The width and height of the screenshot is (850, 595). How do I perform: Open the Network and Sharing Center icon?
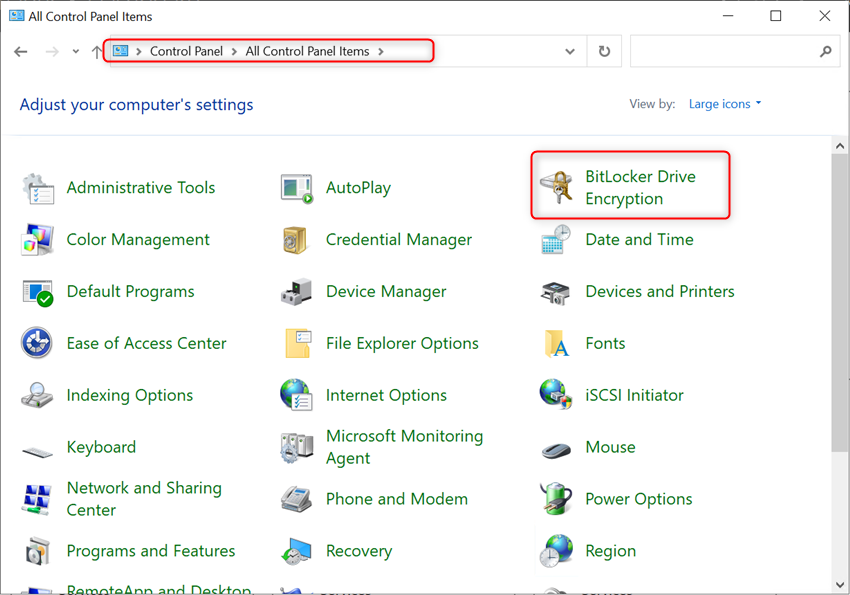37,500
